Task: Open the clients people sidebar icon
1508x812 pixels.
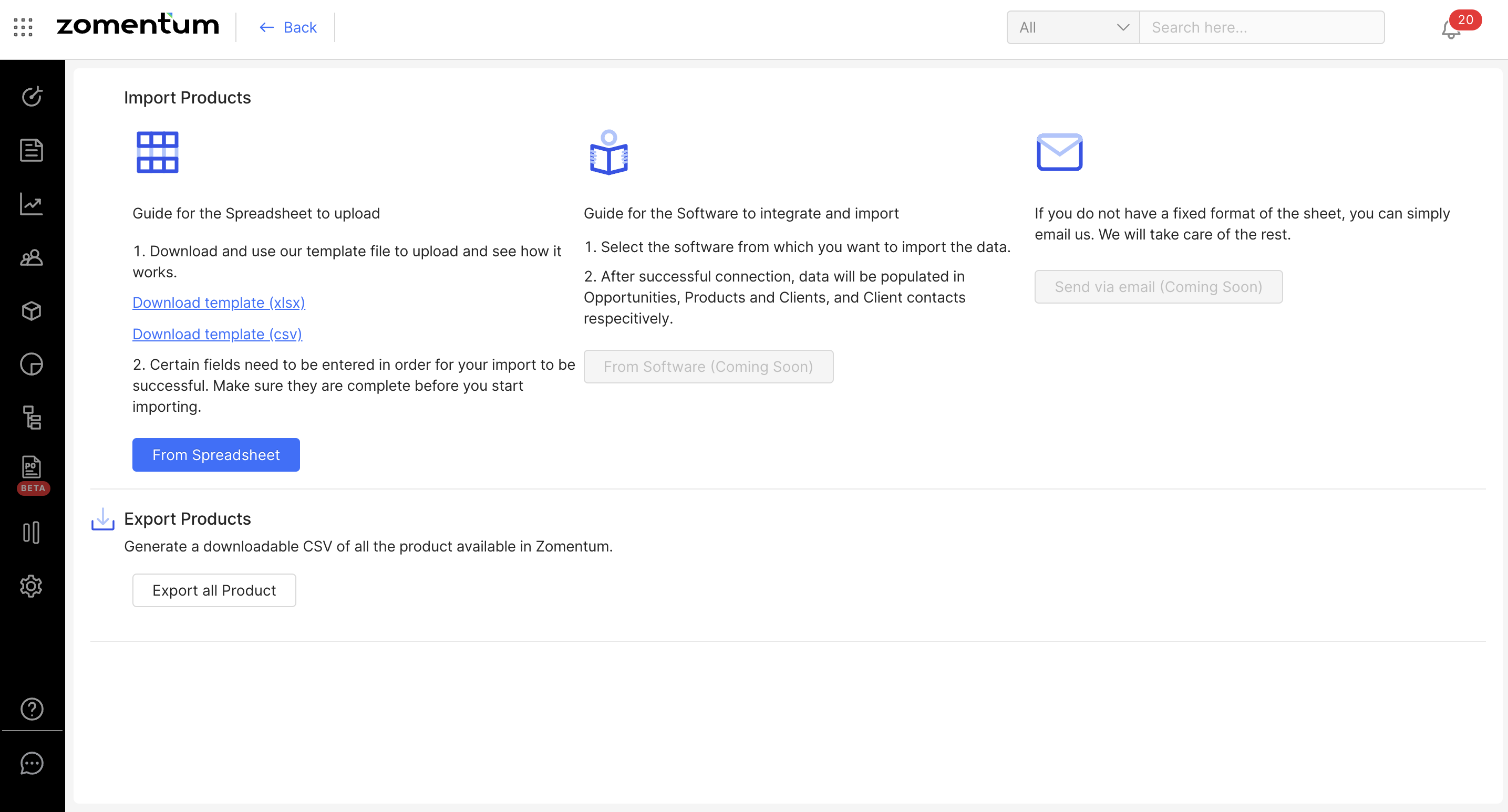Action: click(x=32, y=257)
